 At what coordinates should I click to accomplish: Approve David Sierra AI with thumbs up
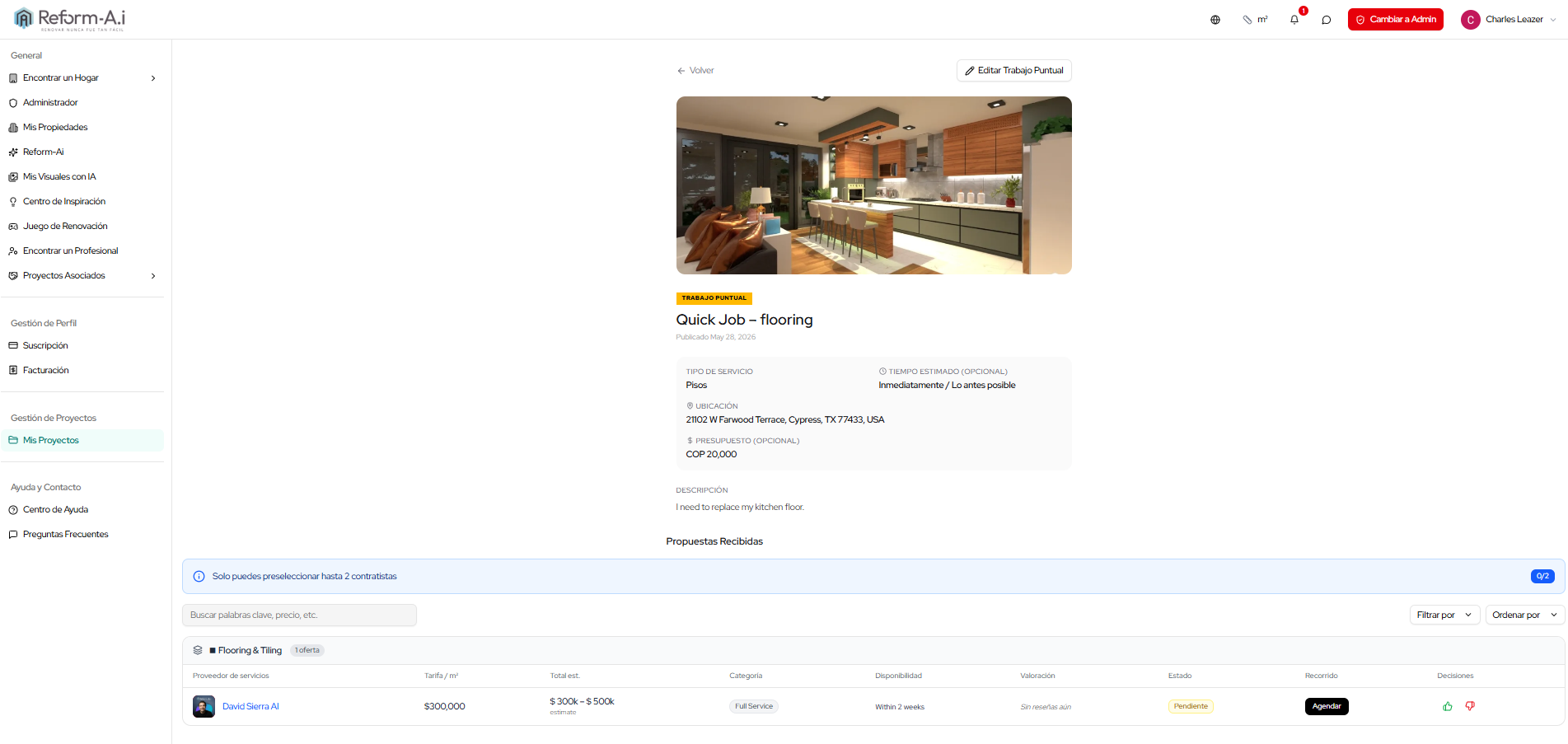click(x=1448, y=706)
